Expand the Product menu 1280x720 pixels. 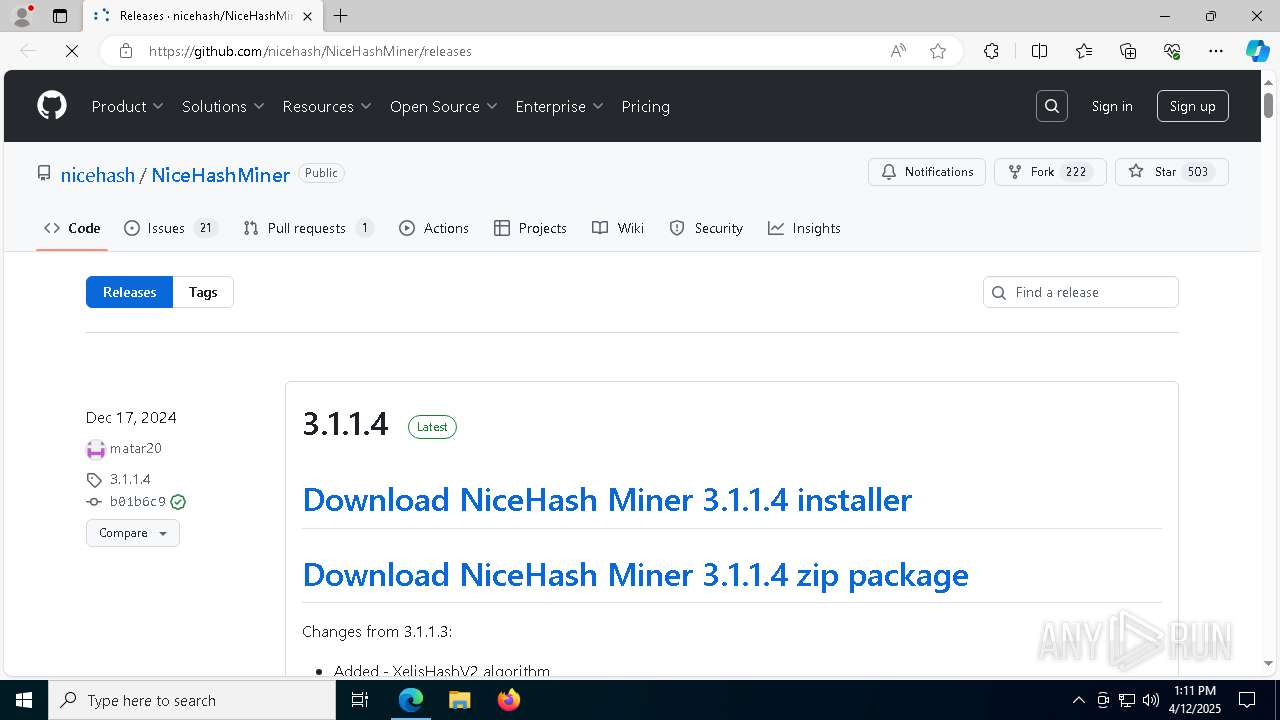[x=127, y=106]
